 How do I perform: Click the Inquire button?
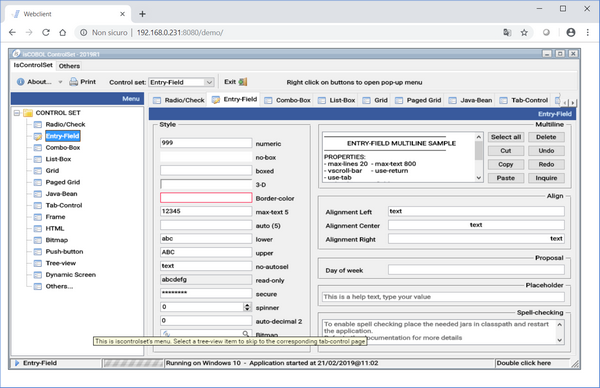click(x=546, y=178)
